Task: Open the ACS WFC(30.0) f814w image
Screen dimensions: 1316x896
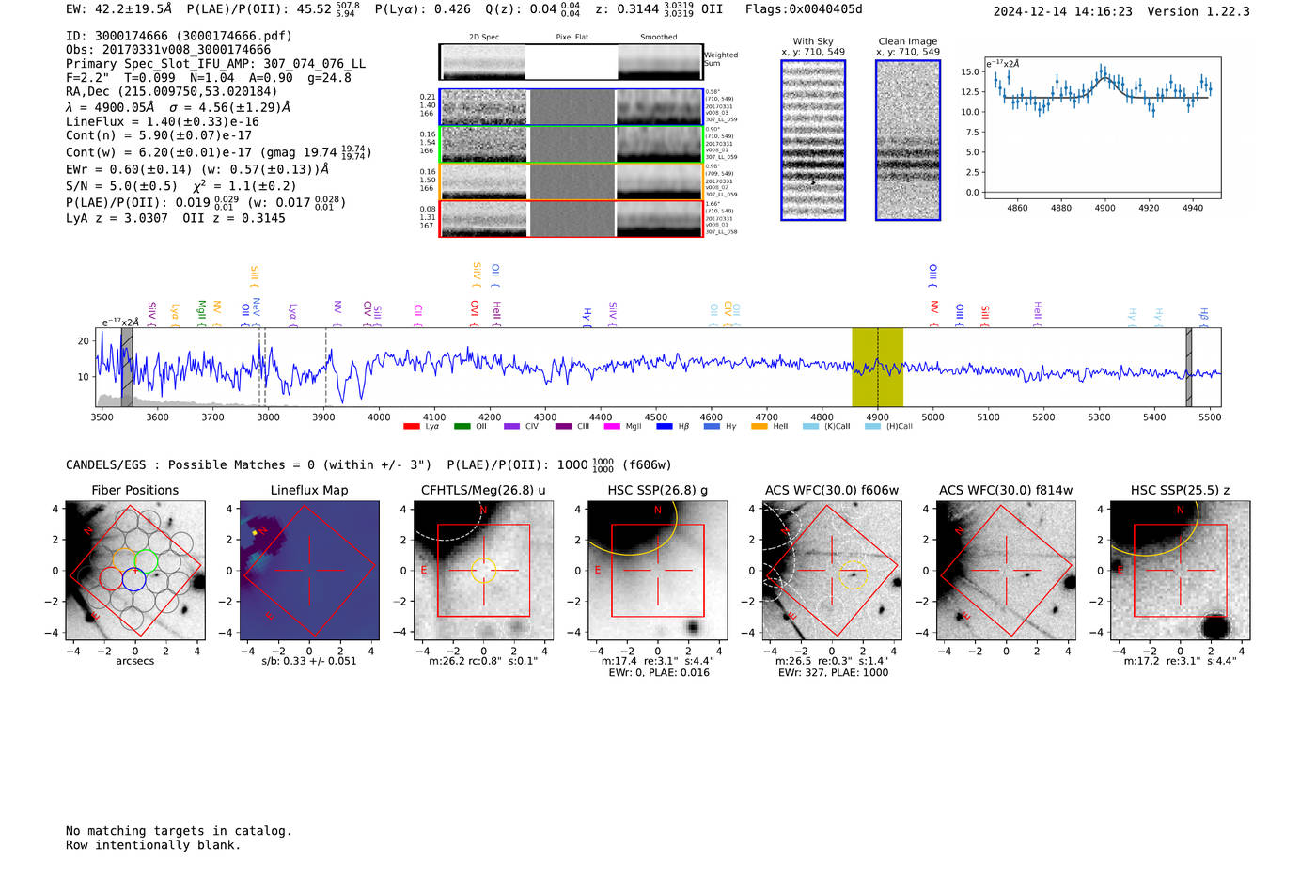Action: [x=1006, y=571]
